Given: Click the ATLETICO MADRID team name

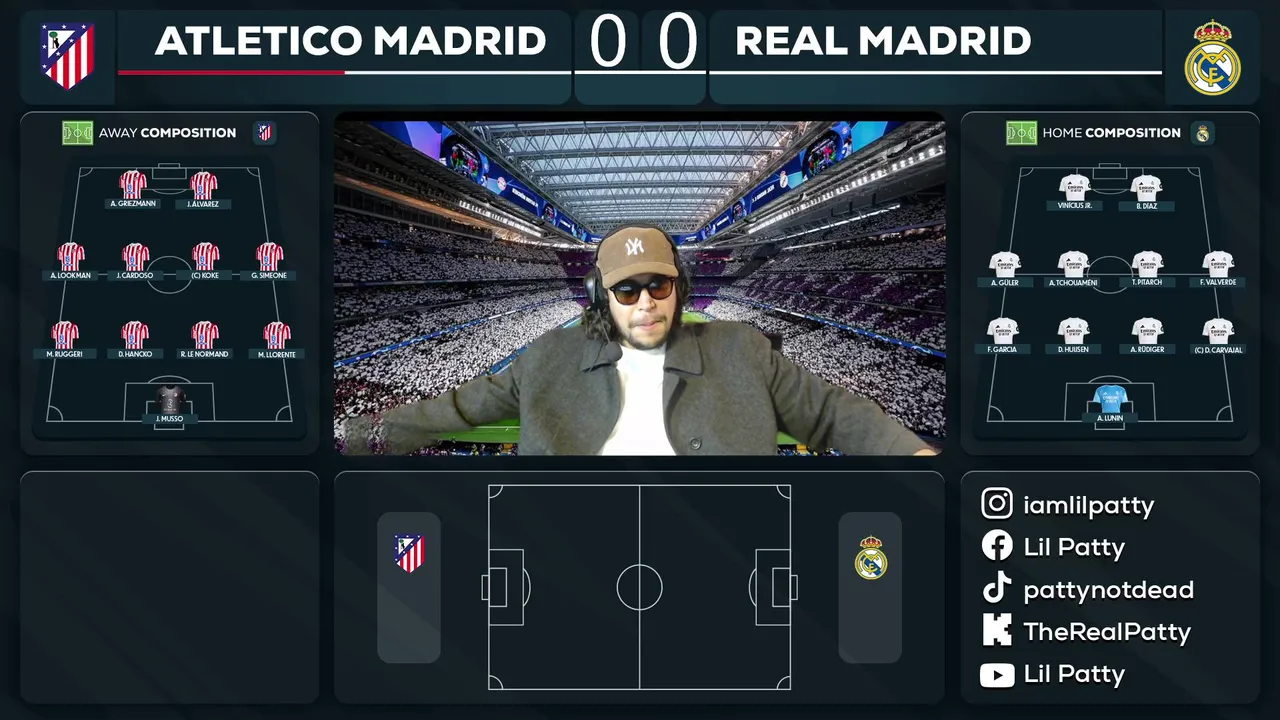Looking at the screenshot, I should 350,41.
